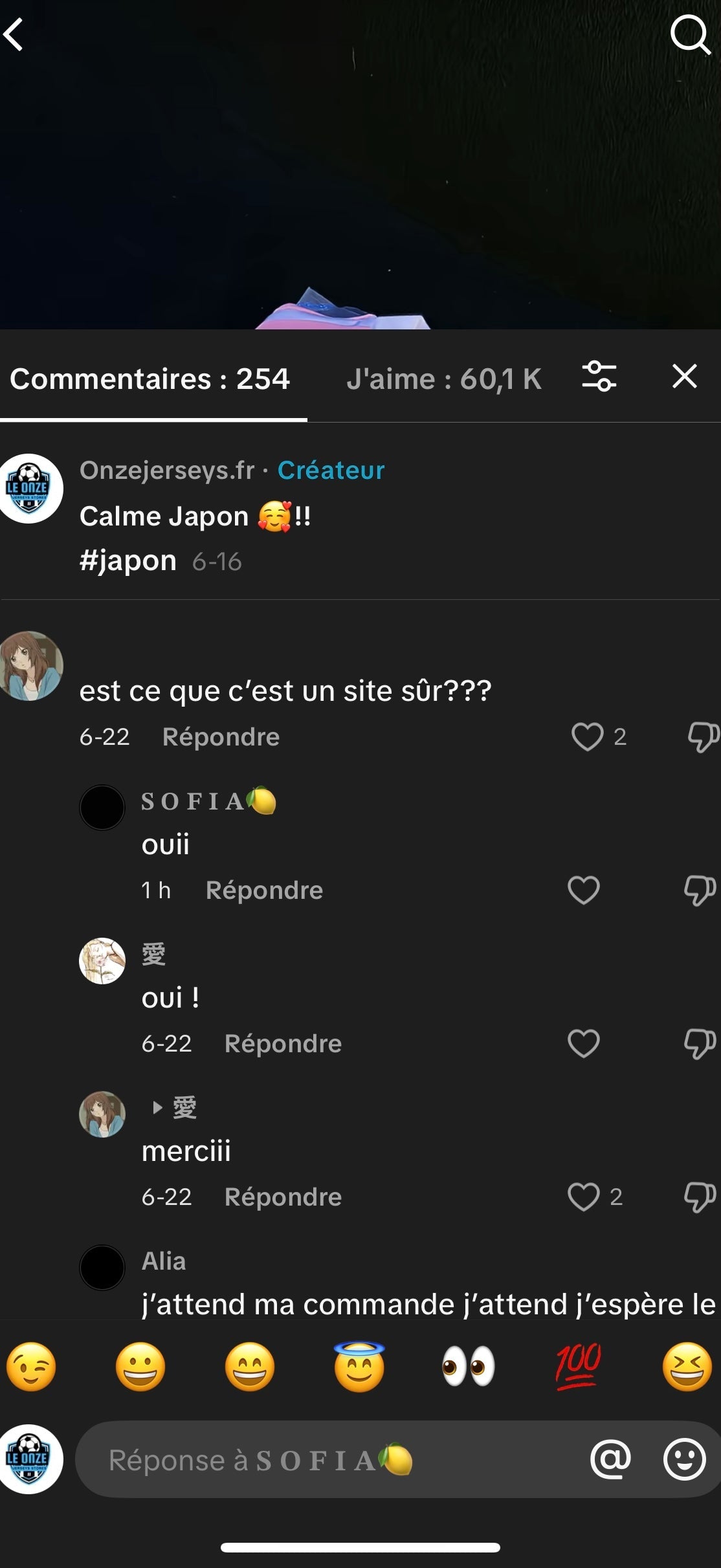
Task: Close the comments panel with X
Action: [x=684, y=376]
